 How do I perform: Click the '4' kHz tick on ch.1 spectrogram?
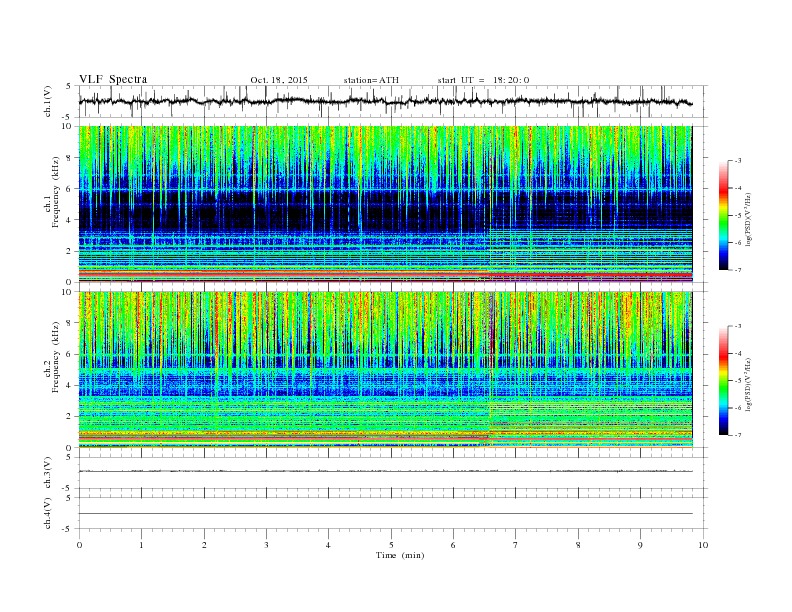[x=69, y=220]
